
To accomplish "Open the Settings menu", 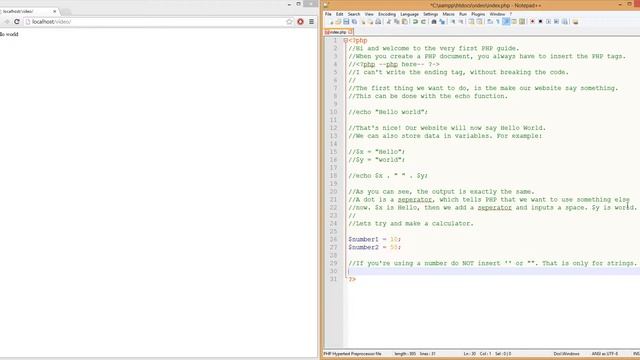I will pyautogui.click(x=431, y=14).
